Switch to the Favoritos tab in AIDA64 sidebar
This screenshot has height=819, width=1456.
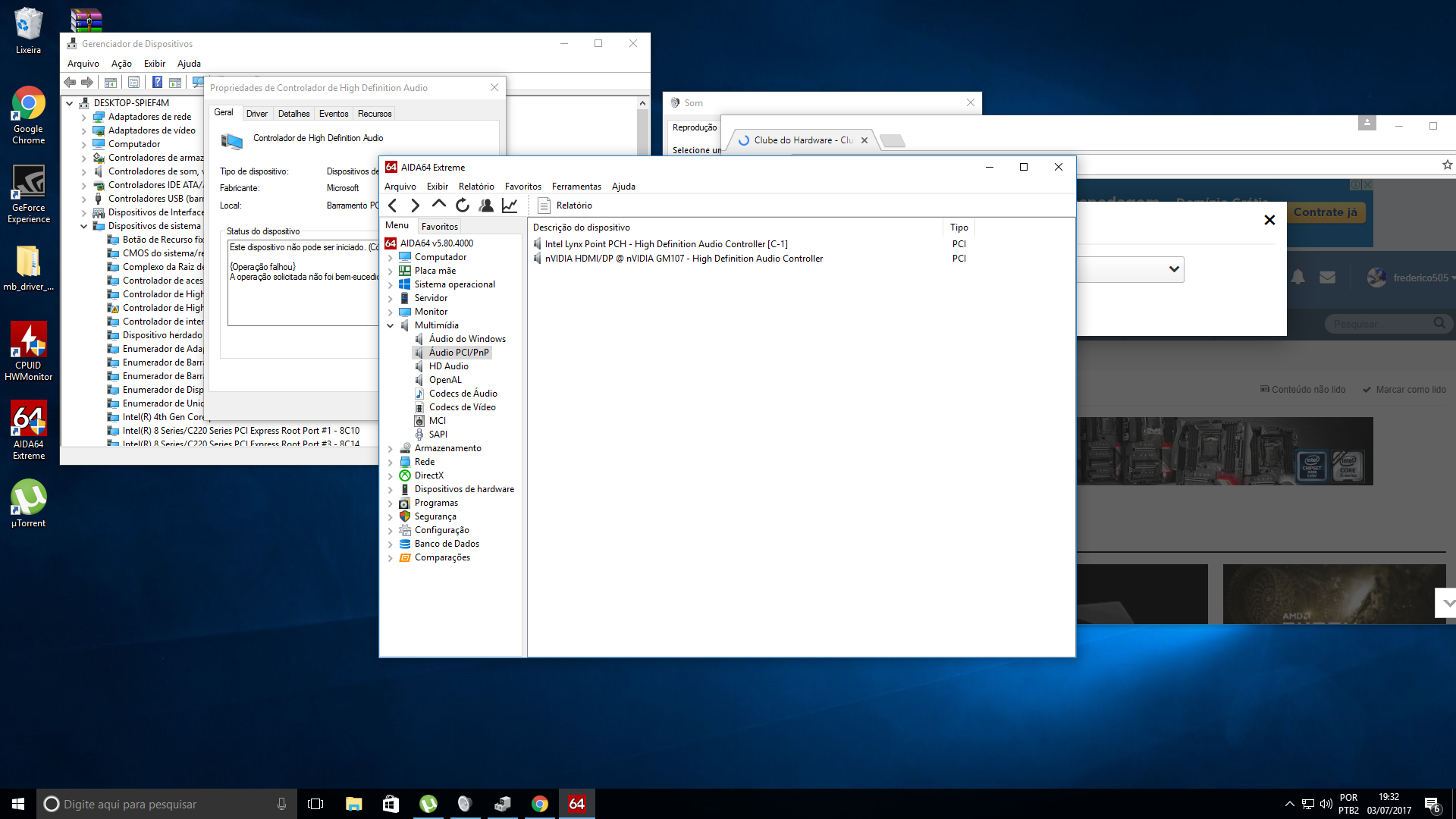point(440,227)
